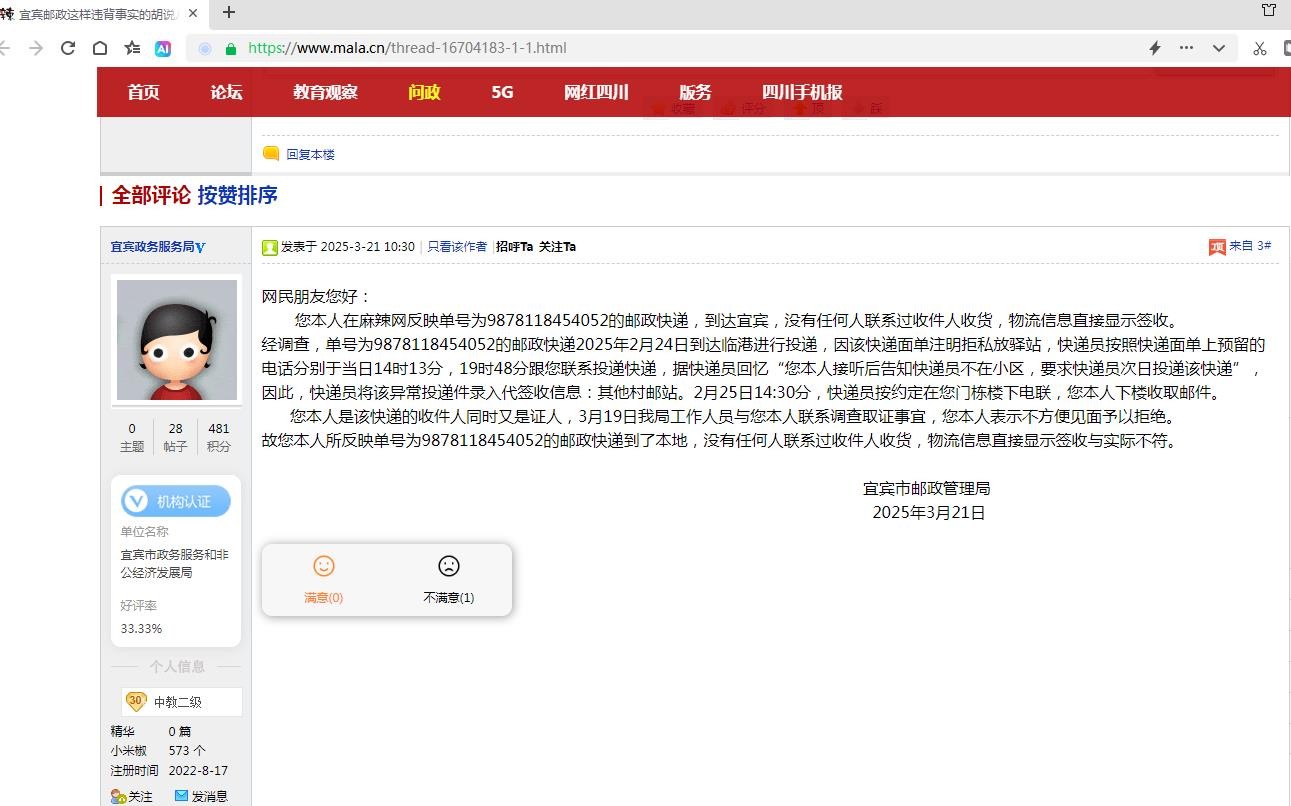Click the browser home icon

click(100, 48)
